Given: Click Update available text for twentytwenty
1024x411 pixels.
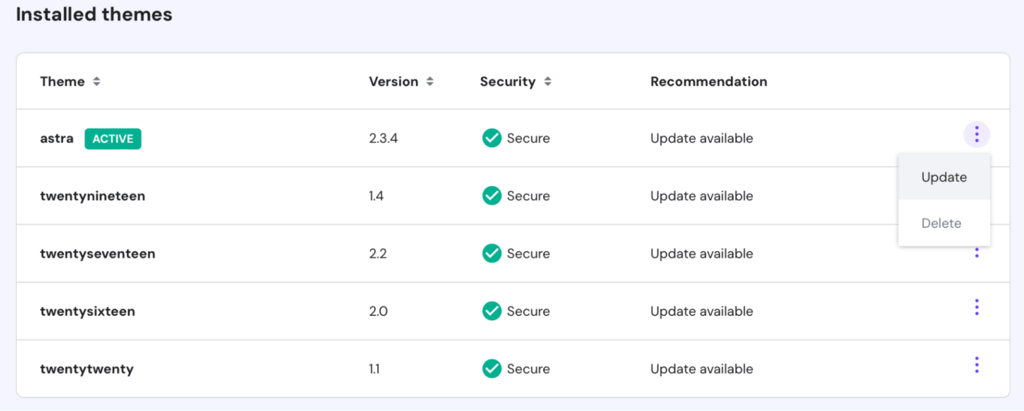Looking at the screenshot, I should [701, 369].
